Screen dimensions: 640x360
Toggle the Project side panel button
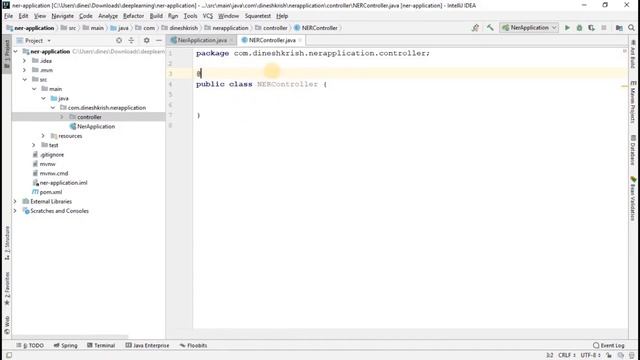point(7,54)
